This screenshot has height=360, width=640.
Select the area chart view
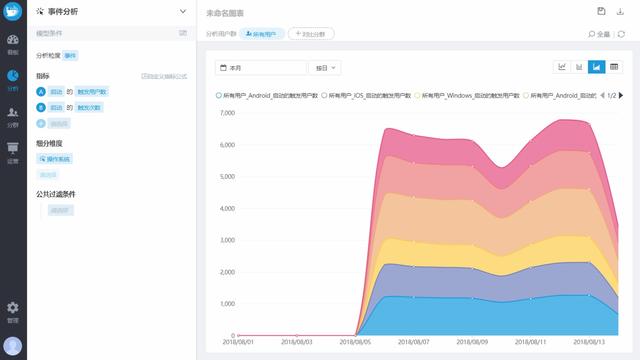tap(596, 67)
